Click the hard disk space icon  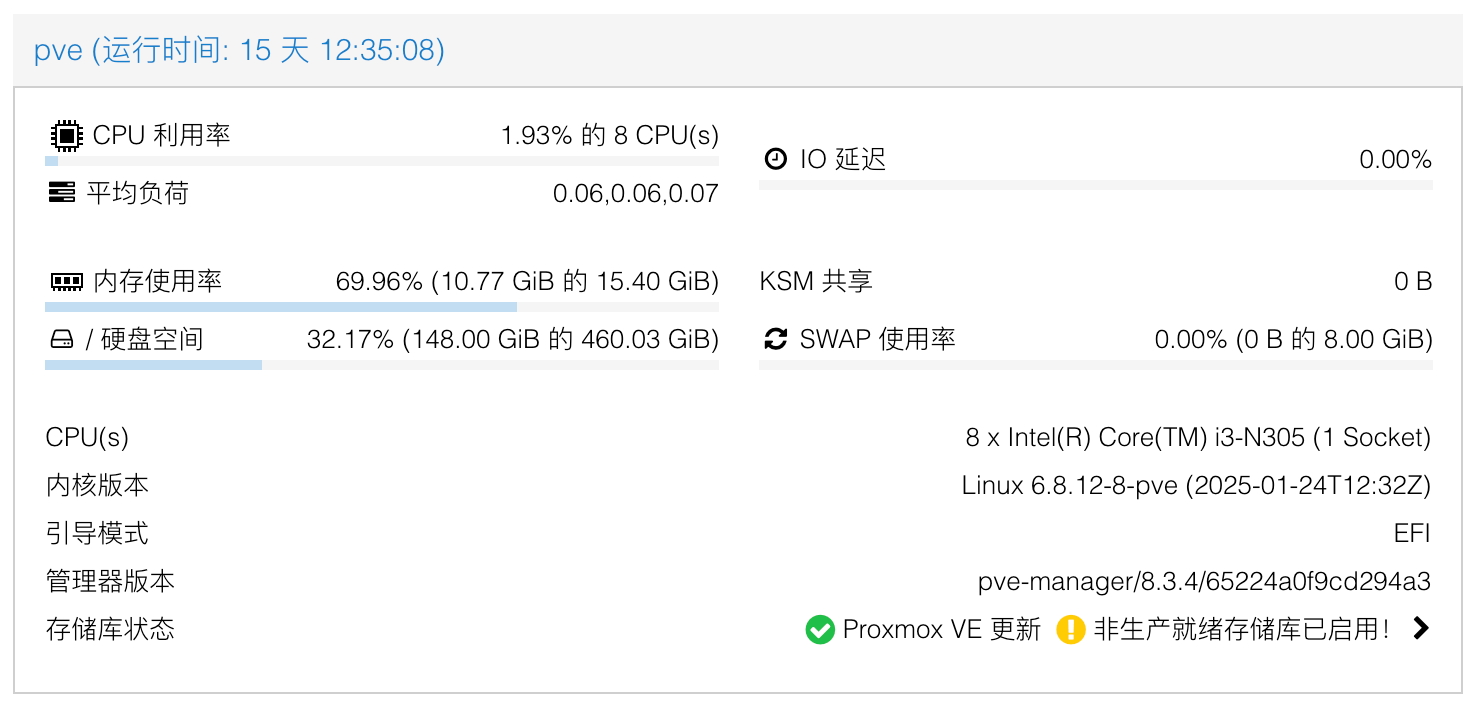62,340
